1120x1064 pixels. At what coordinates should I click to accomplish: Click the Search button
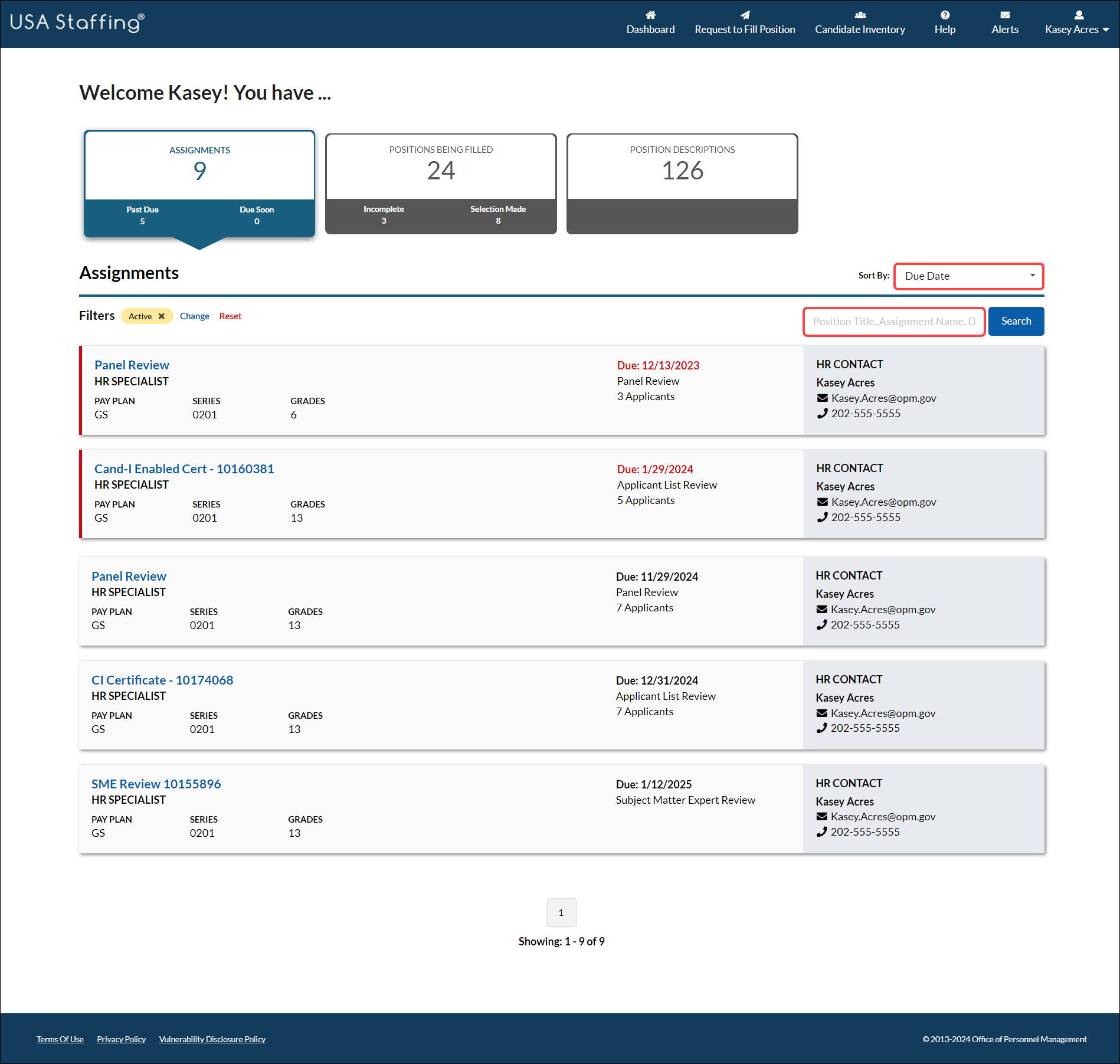[1016, 321]
